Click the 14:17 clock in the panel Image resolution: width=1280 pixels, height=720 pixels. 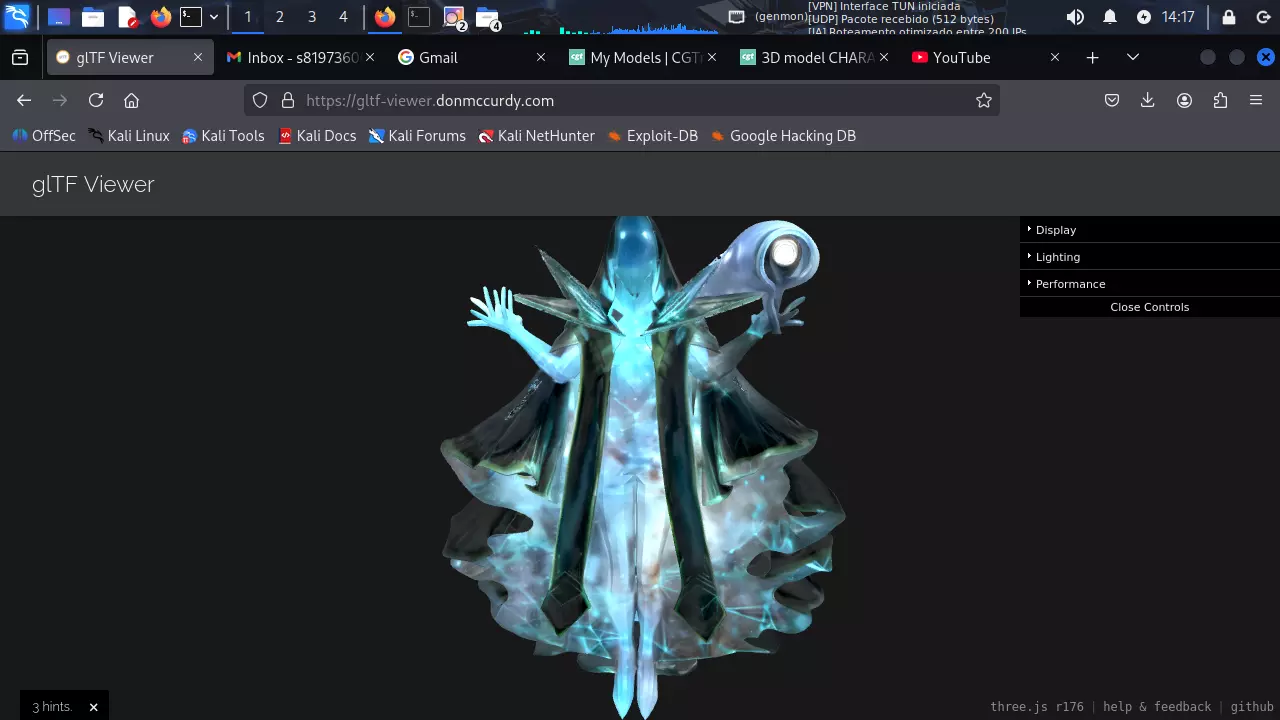point(1178,17)
